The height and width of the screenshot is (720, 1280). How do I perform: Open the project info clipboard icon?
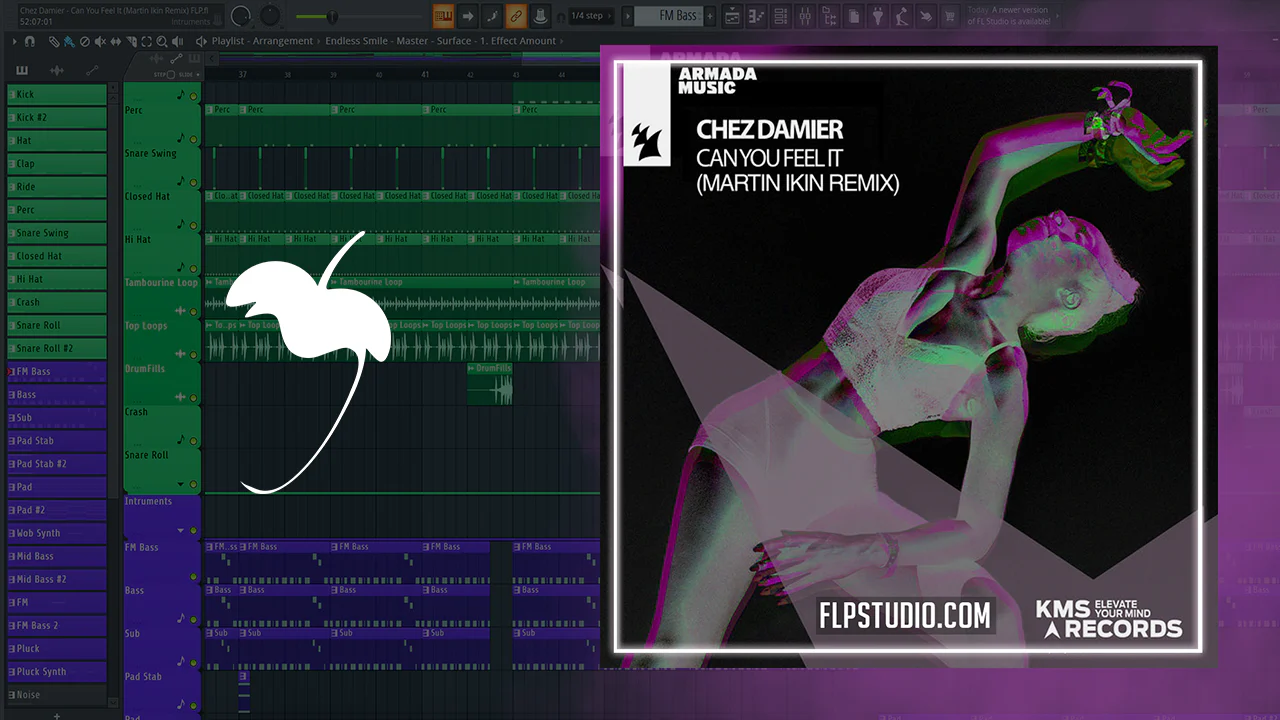point(852,16)
